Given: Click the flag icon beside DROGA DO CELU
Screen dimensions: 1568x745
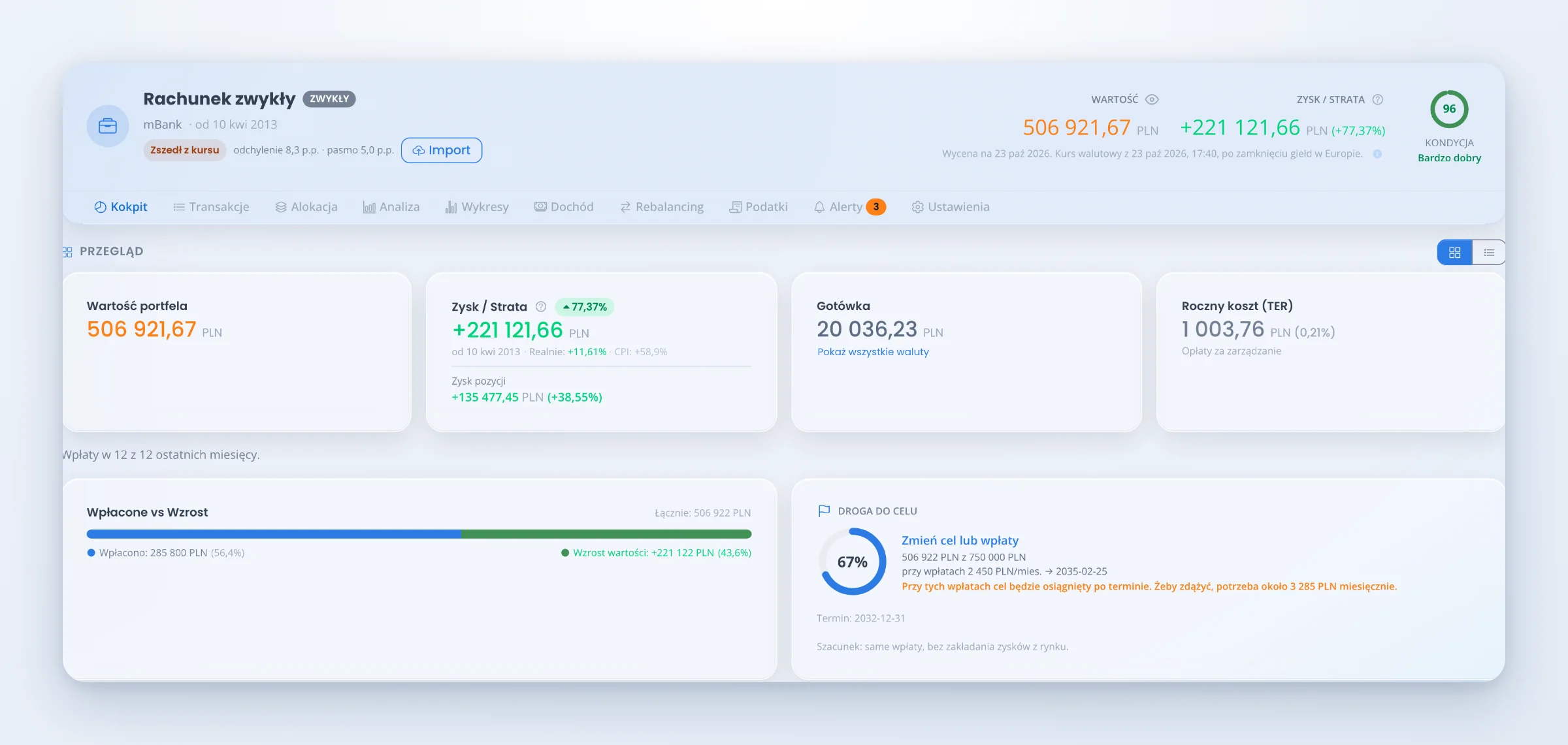Looking at the screenshot, I should pos(824,511).
